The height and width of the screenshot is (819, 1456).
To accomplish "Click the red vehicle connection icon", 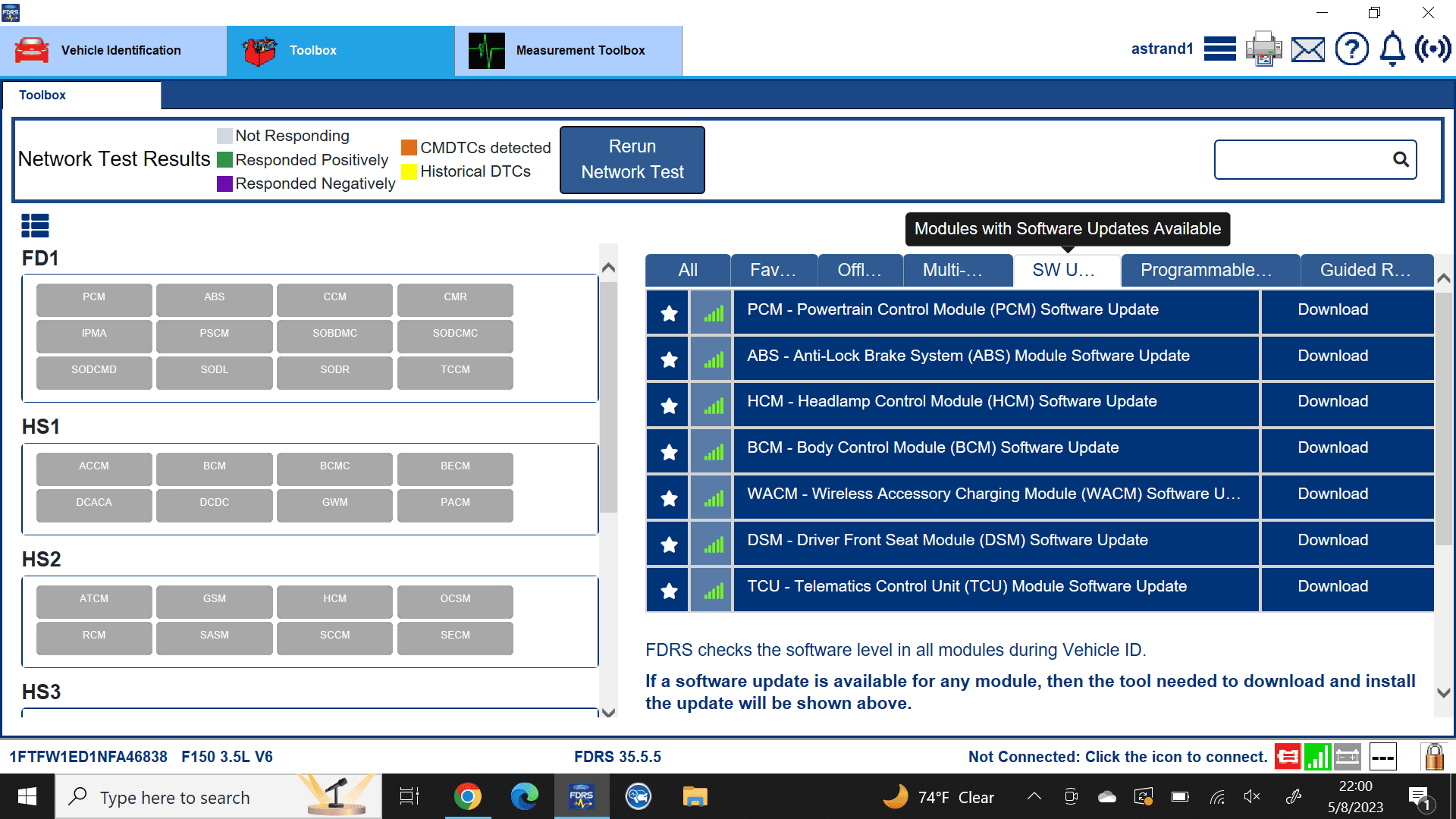I will [x=1288, y=756].
